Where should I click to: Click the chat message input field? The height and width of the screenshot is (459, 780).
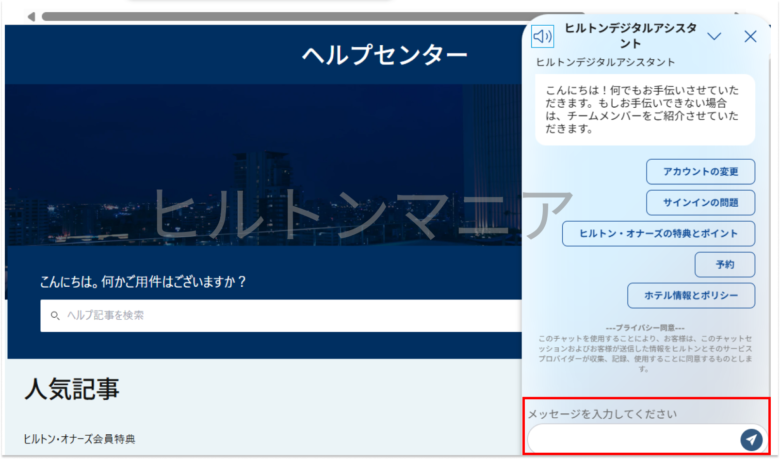(x=633, y=439)
